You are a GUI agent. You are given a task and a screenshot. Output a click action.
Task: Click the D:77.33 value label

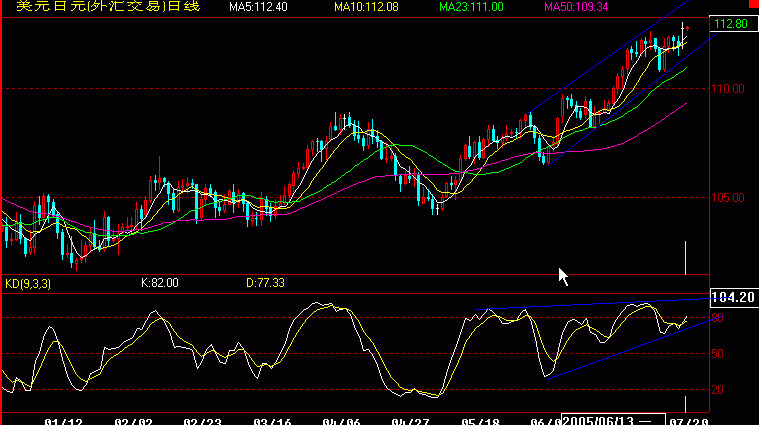point(265,283)
